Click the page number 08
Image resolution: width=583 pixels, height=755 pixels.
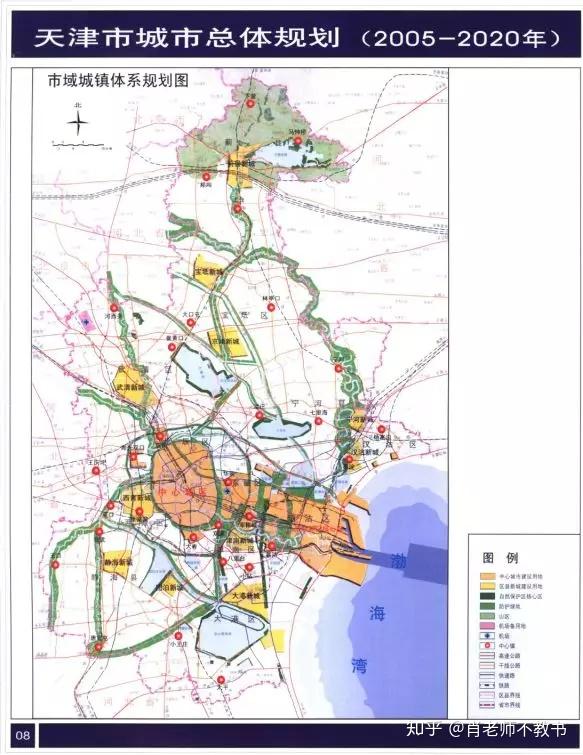23,735
